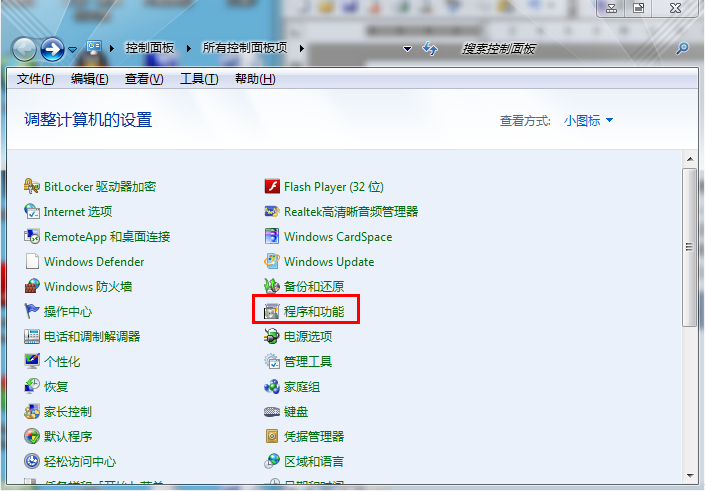Click the Windows Update icon
This screenshot has width=705, height=491.
click(x=272, y=262)
